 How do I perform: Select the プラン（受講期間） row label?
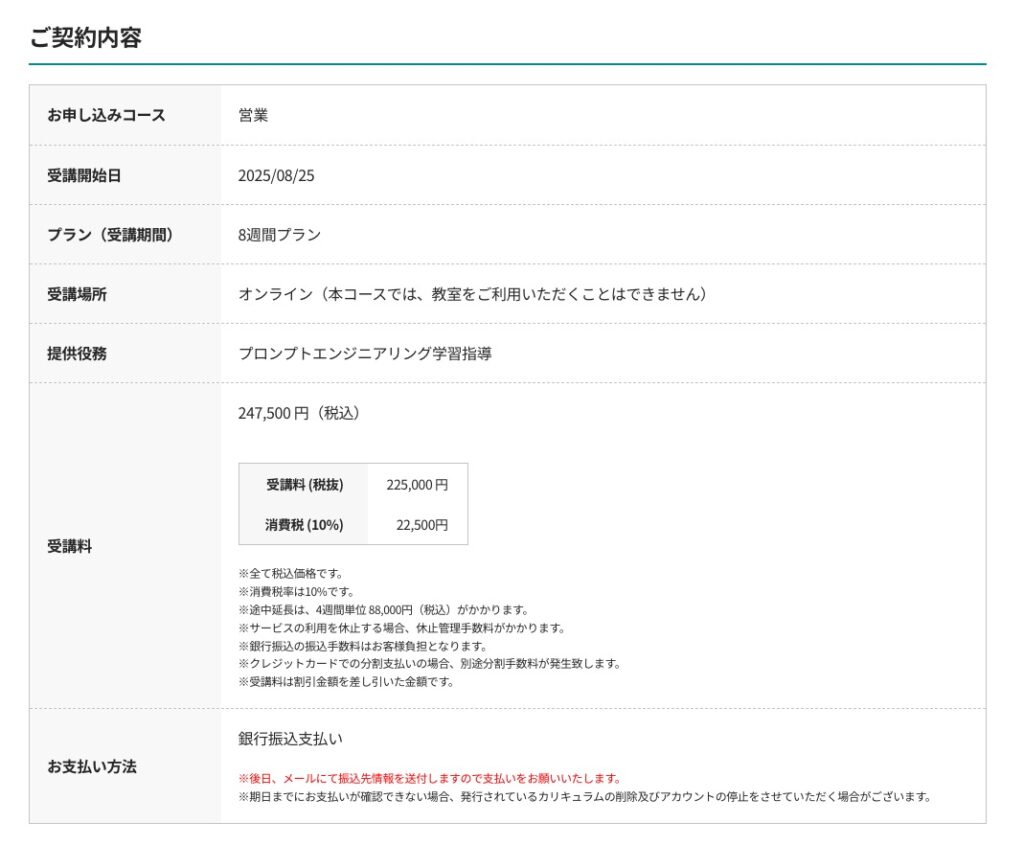110,235
